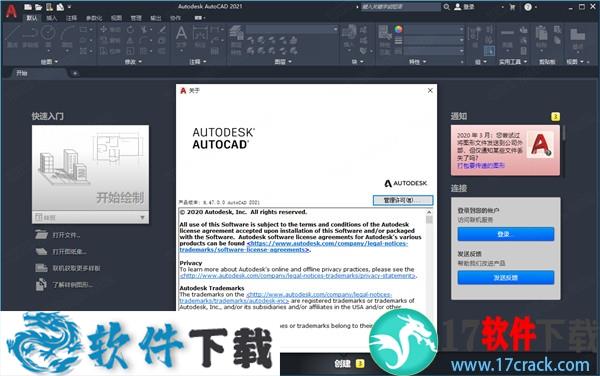The image size is (600, 376).
Task: Open the layer name dropdown list
Action: 292,29
